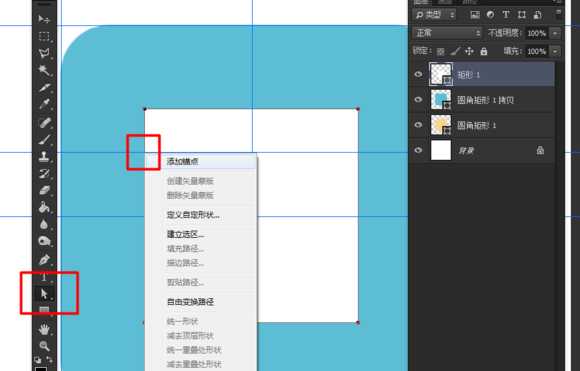The image size is (580, 371).
Task: Open the 填充 slider arrow
Action: click(x=555, y=51)
